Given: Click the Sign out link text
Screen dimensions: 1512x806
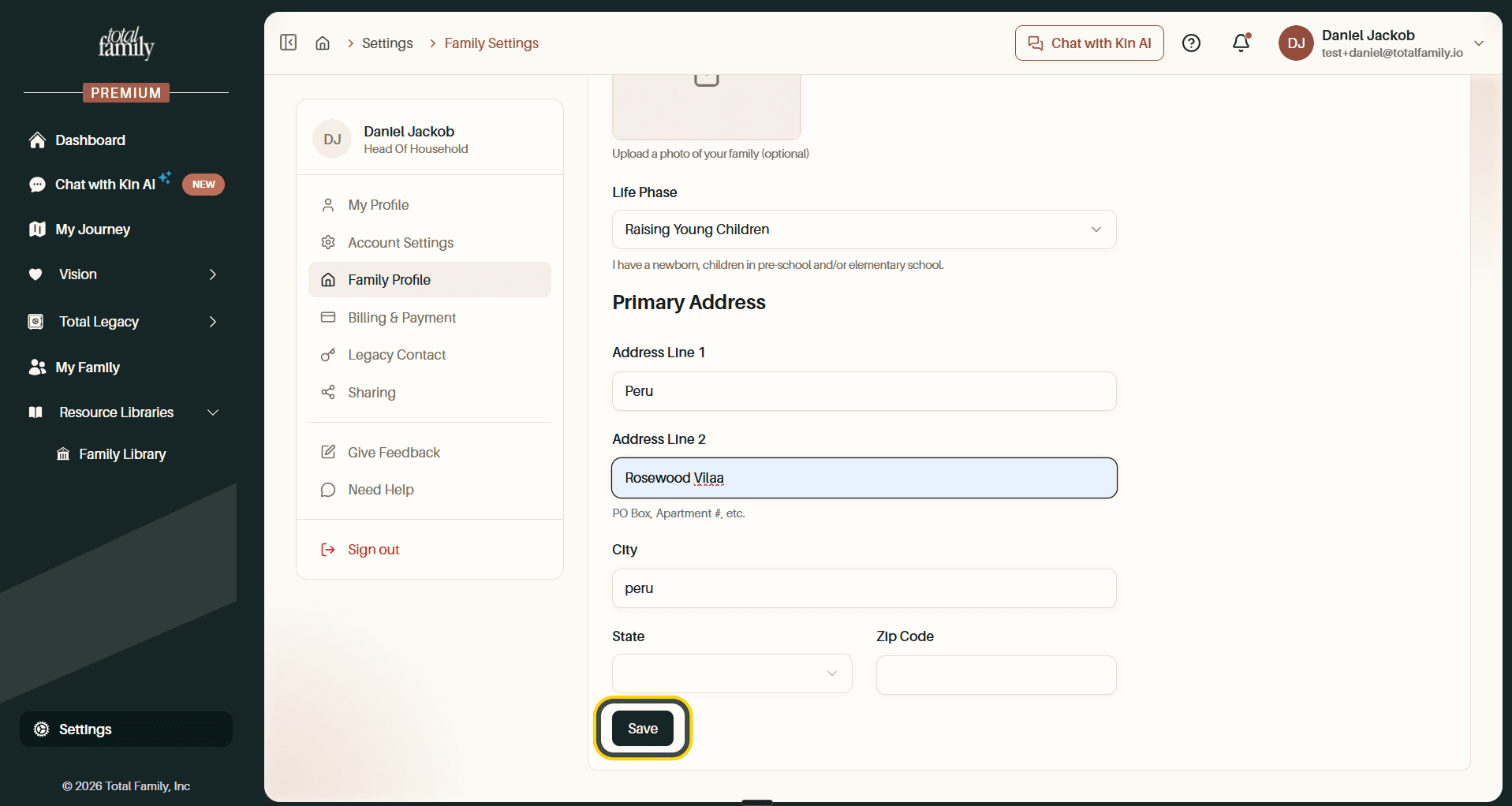Looking at the screenshot, I should tap(374, 550).
